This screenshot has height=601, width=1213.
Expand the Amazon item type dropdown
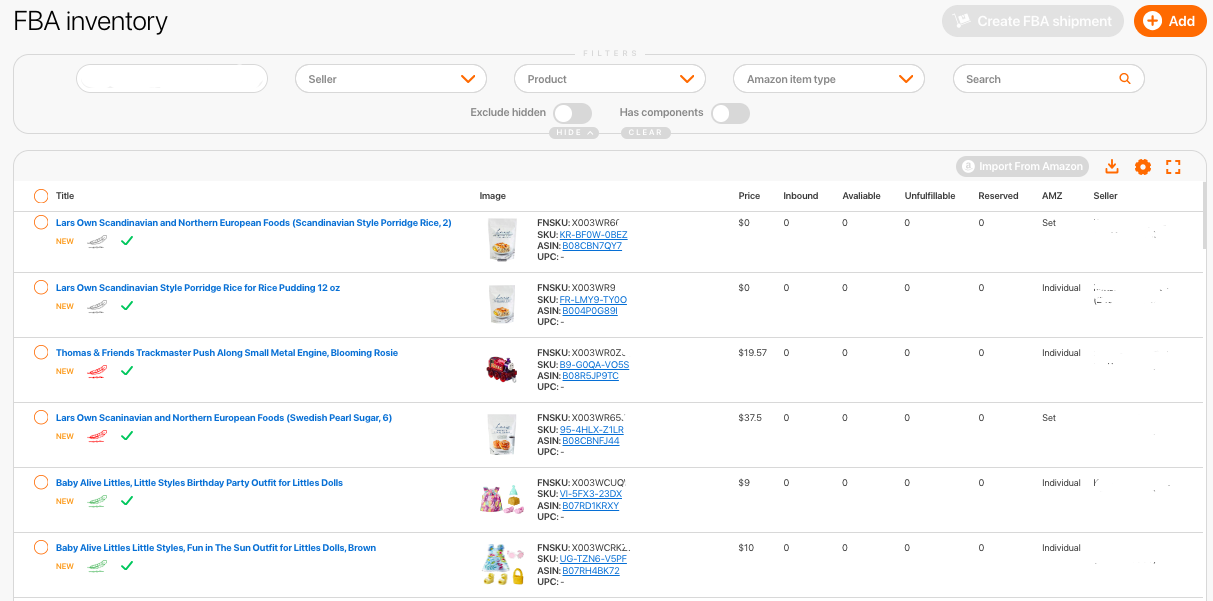(x=828, y=79)
